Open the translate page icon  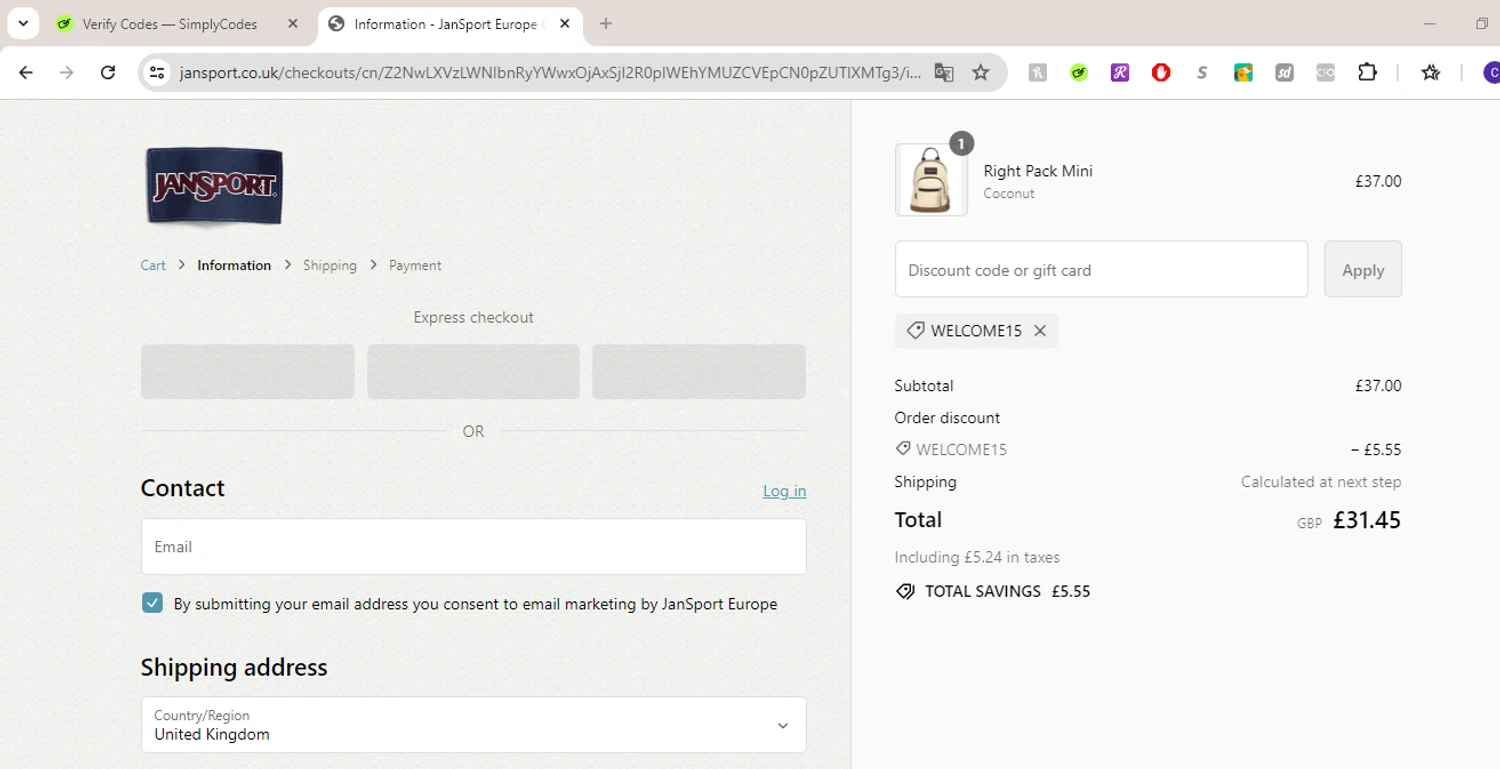pos(943,72)
